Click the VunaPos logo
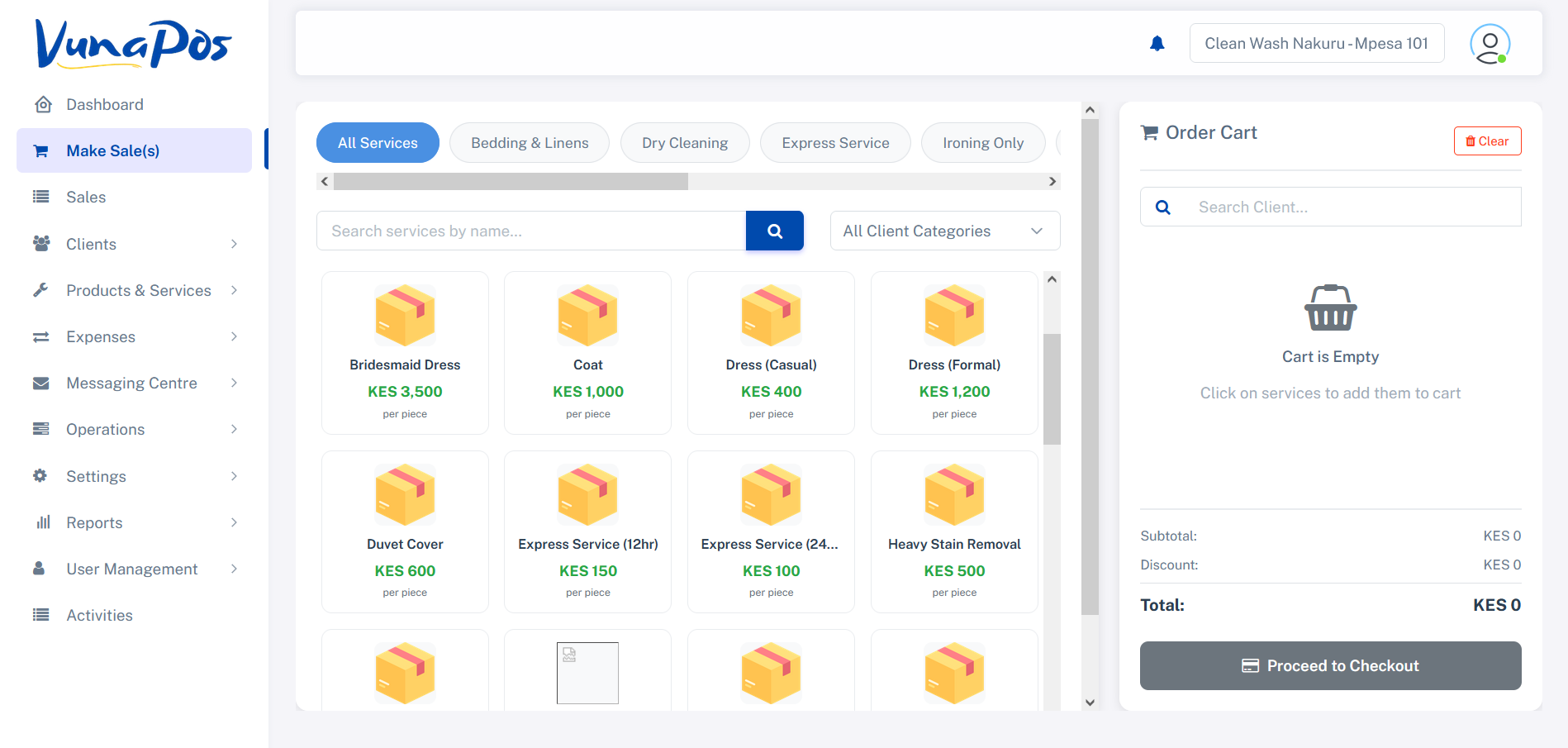The image size is (1568, 748). (x=133, y=44)
